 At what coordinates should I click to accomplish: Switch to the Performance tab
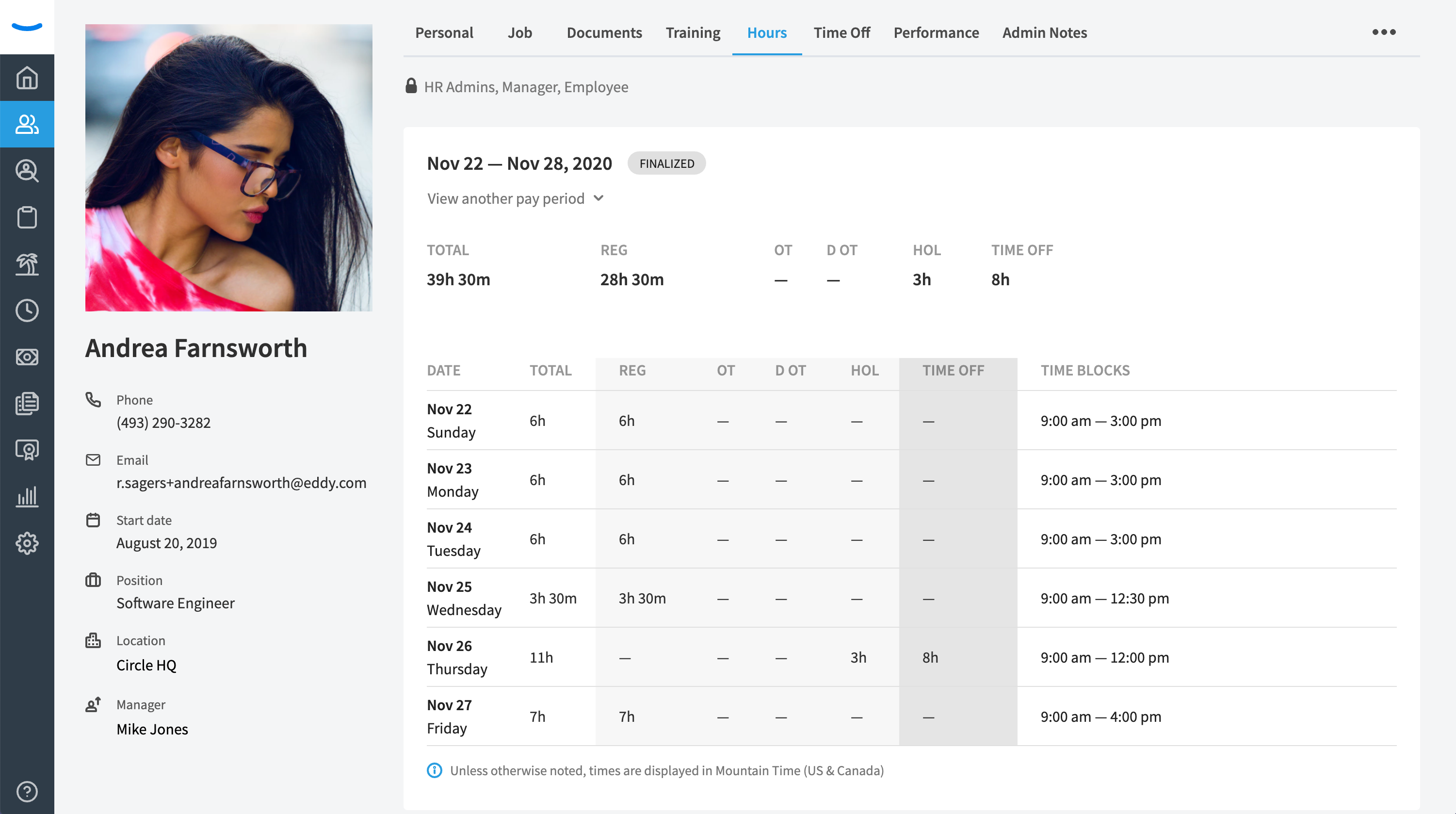point(936,33)
